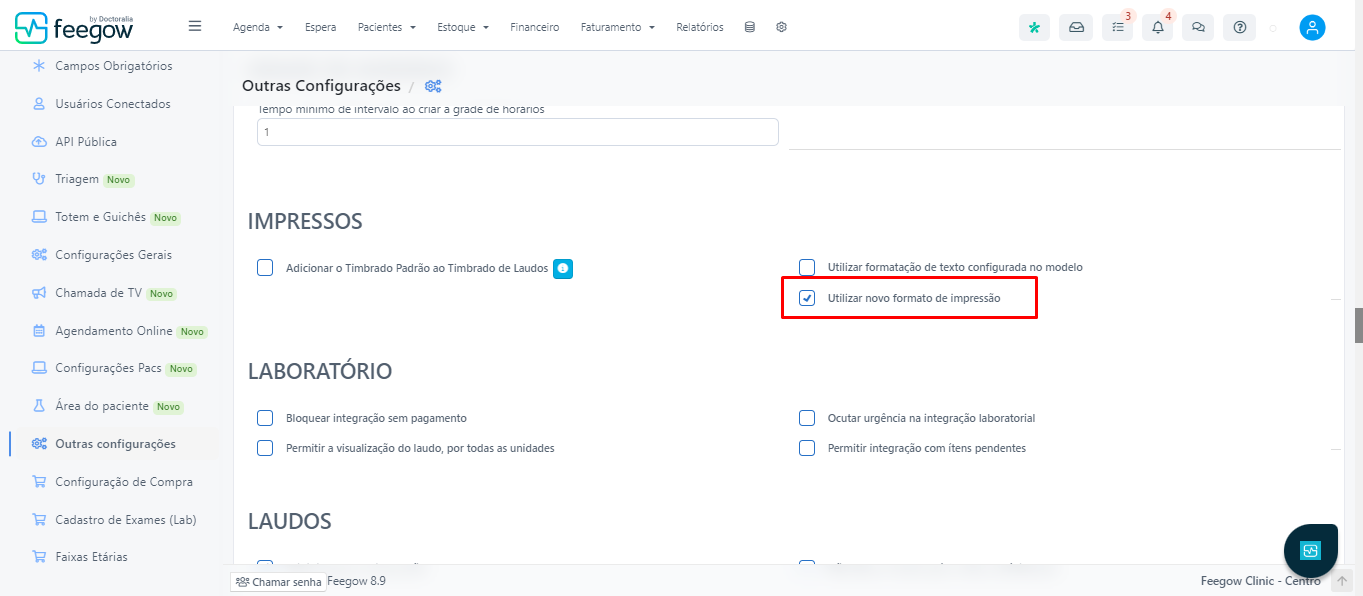Click the green asterisk icon button
Viewport: 1363px width, 596px height.
click(1034, 28)
